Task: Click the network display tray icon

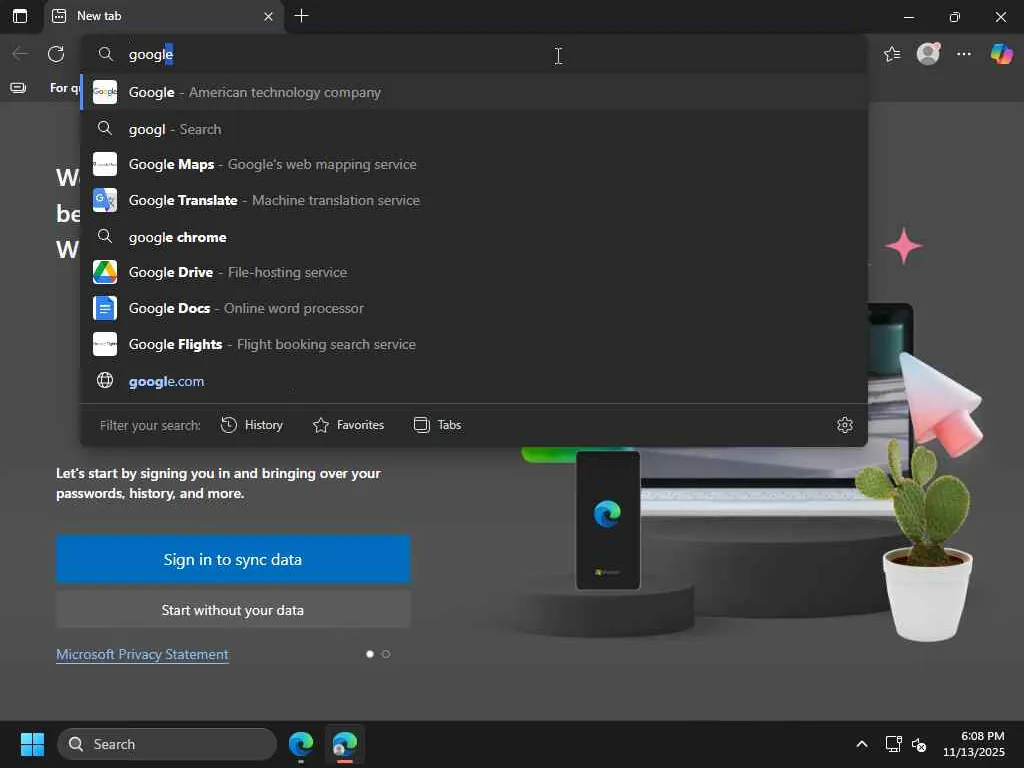Action: [893, 744]
